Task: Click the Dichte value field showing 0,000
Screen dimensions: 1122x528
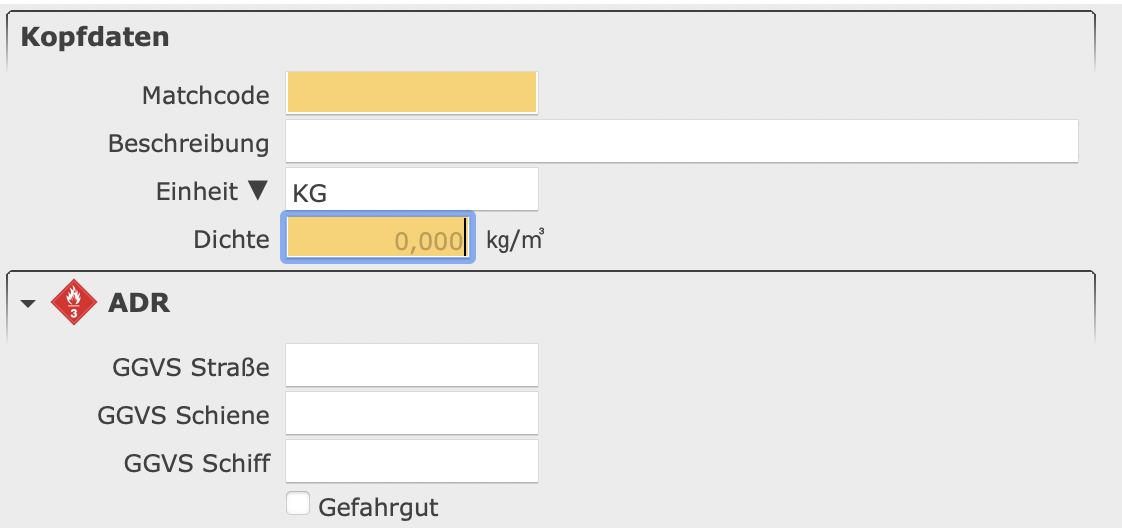Action: tap(378, 239)
